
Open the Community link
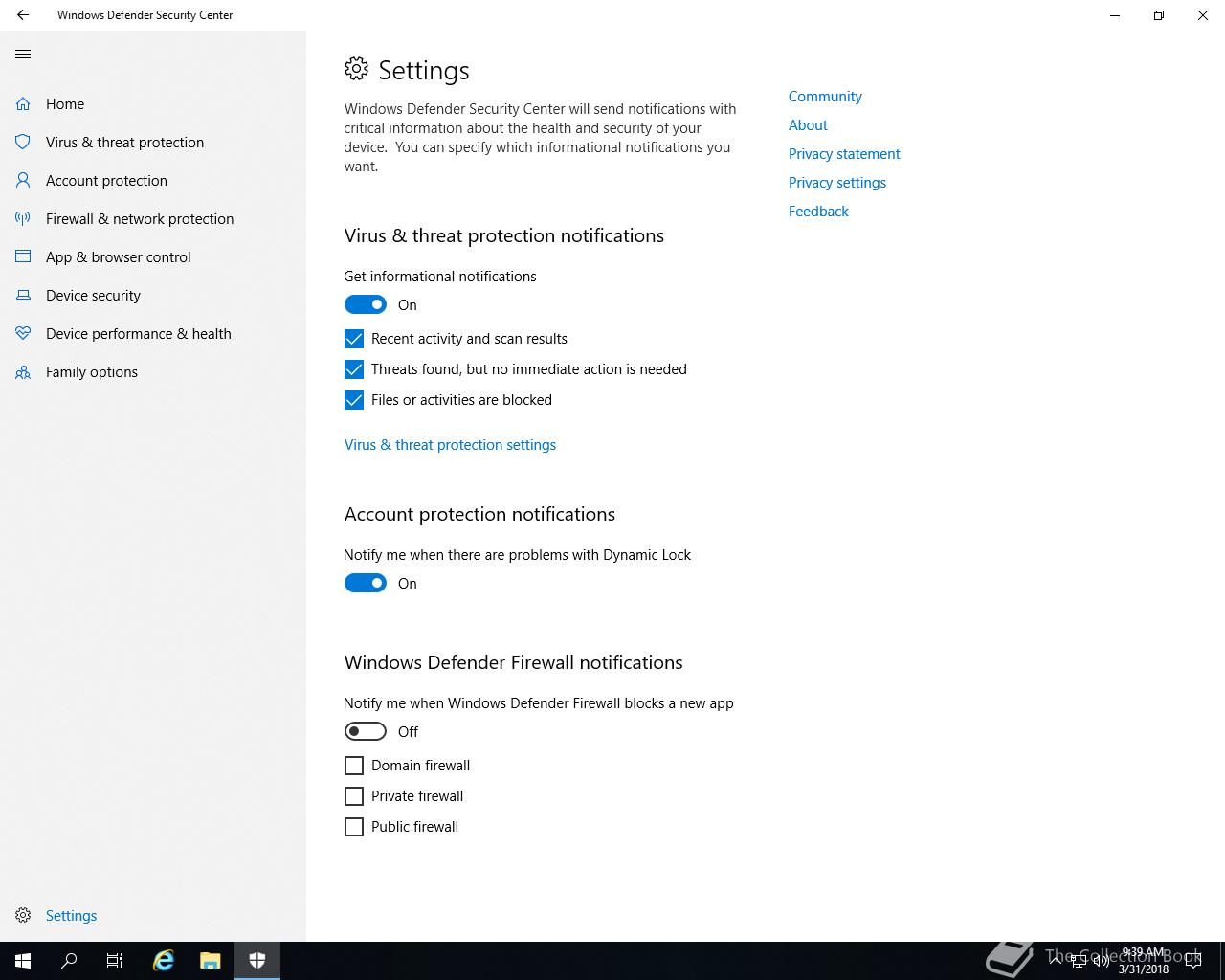[x=825, y=96]
